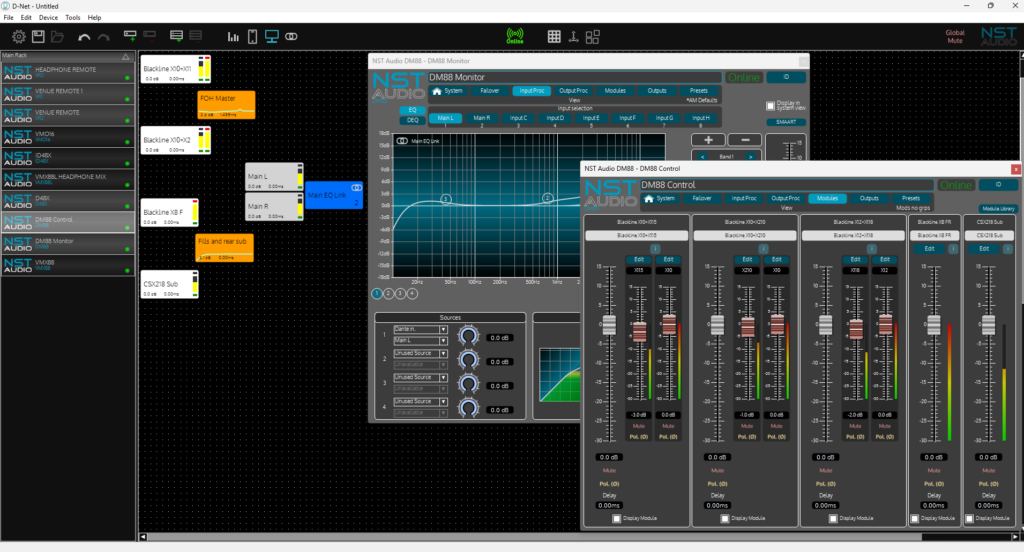Click the desktop monitor view icon
Image resolution: width=1024 pixels, height=552 pixels.
272,37
